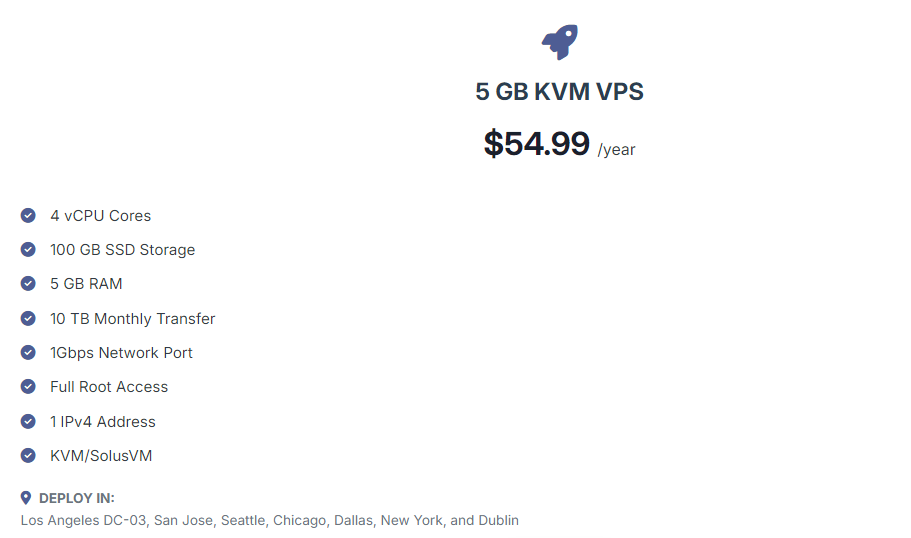
Task: Click the checkmark icon beside 100 GB SSD Storage
Action: coord(28,249)
